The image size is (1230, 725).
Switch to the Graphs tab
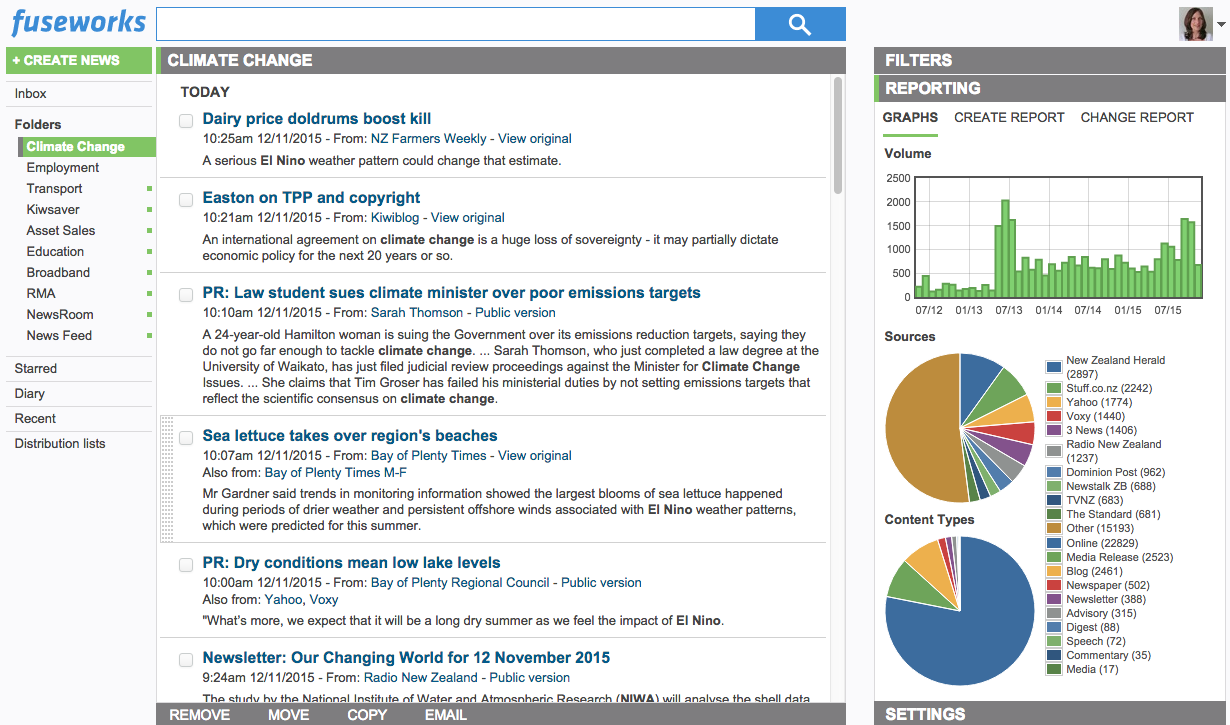(x=910, y=118)
